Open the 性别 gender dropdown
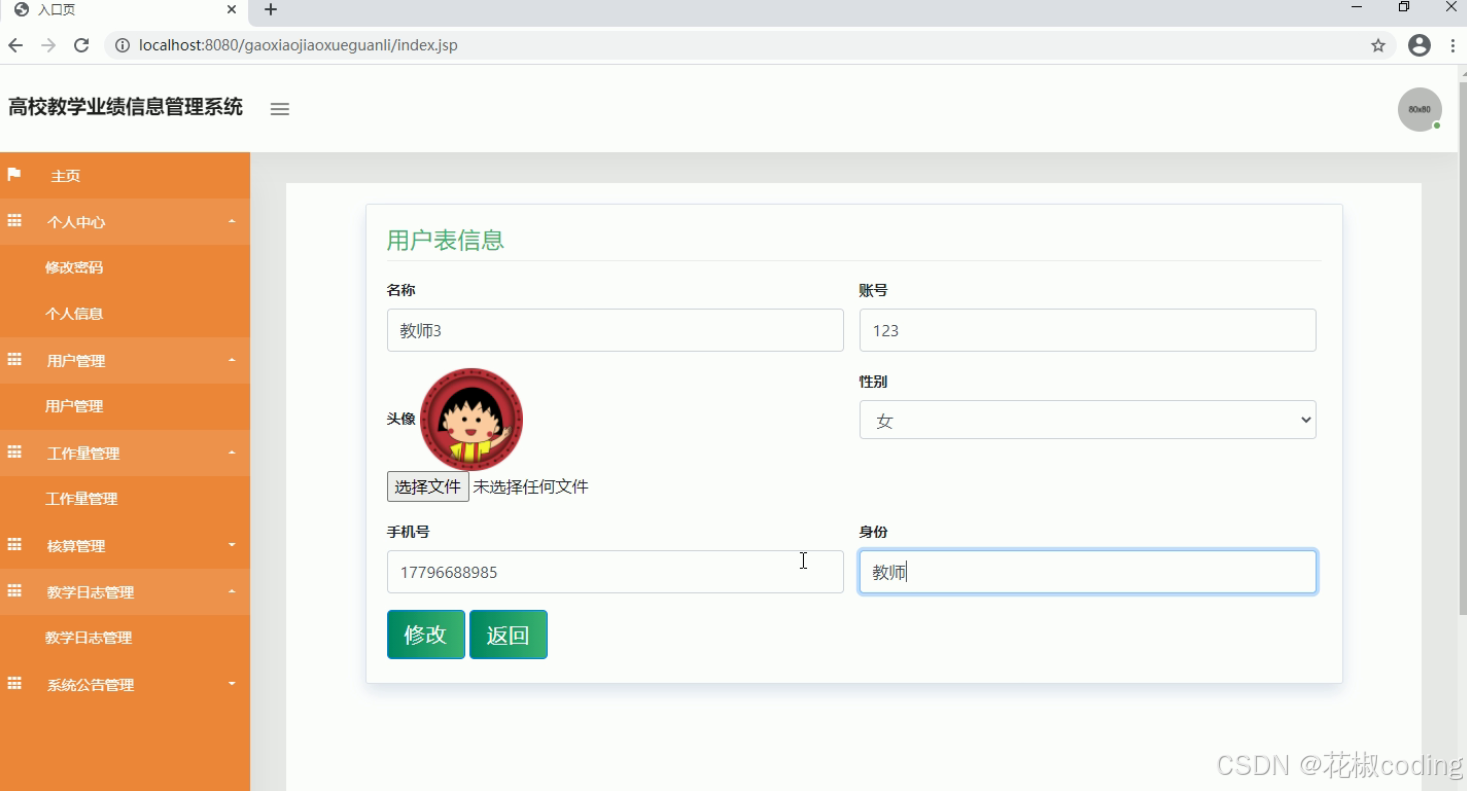1467x791 pixels. point(1086,420)
